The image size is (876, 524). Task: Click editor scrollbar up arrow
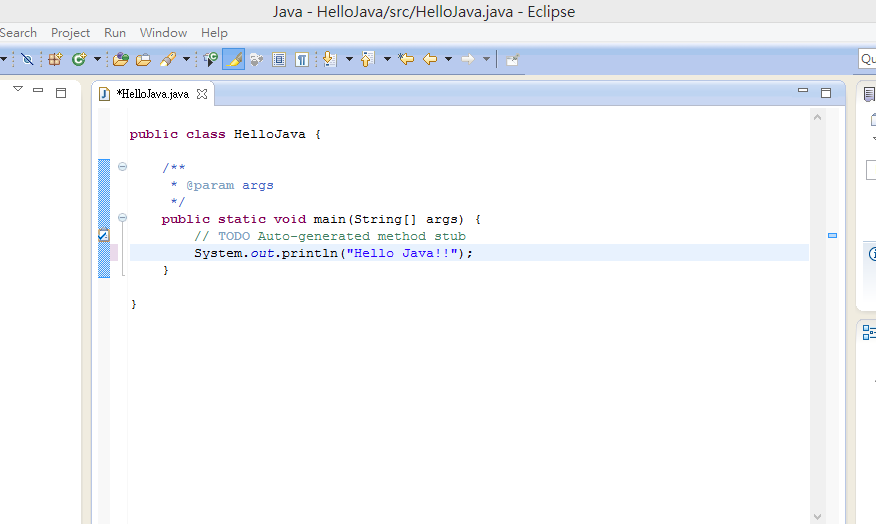(817, 117)
